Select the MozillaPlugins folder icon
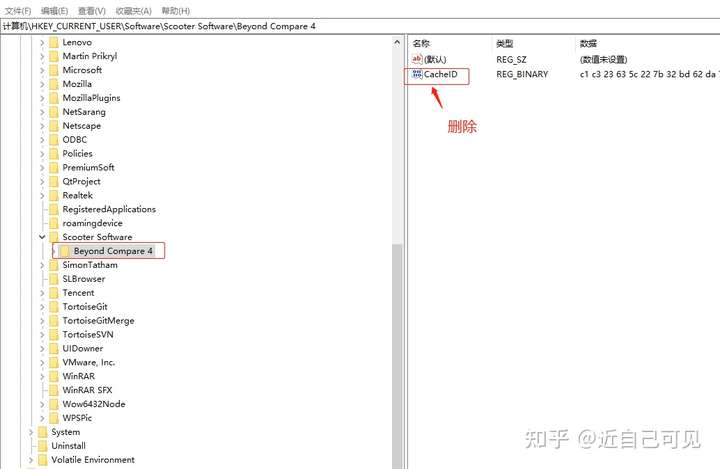Viewport: 720px width, 469px height. click(x=54, y=98)
